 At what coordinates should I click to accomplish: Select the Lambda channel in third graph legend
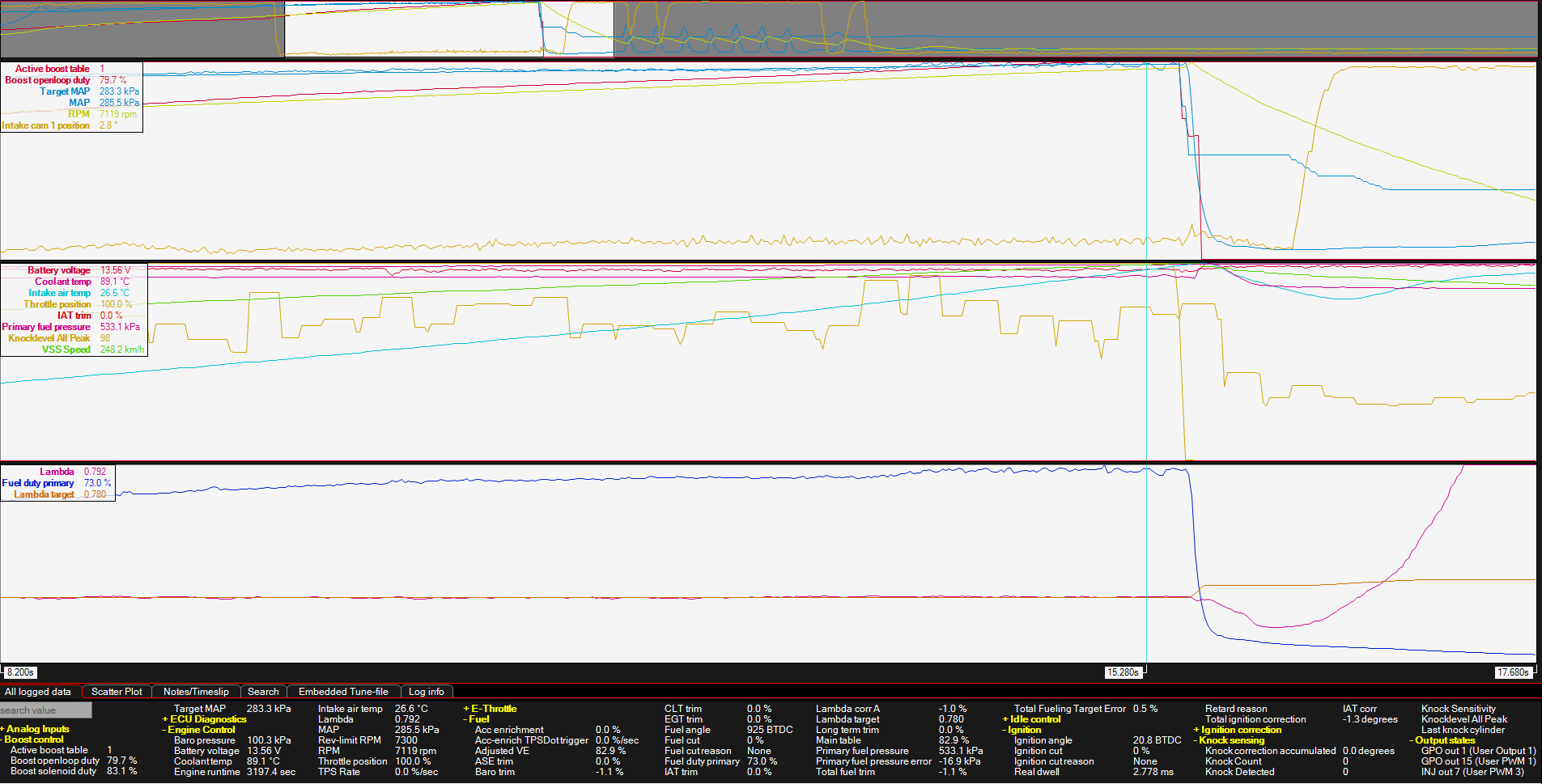57,472
